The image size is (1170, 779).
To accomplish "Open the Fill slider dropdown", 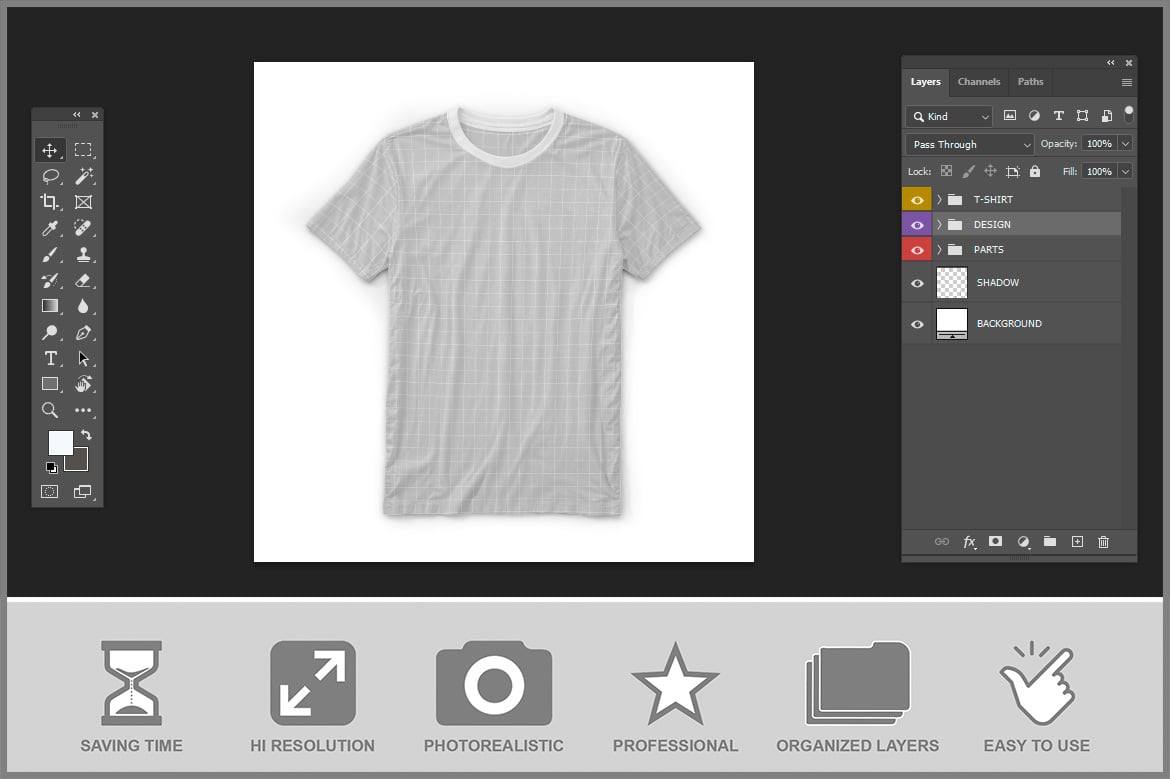I will tap(1125, 172).
